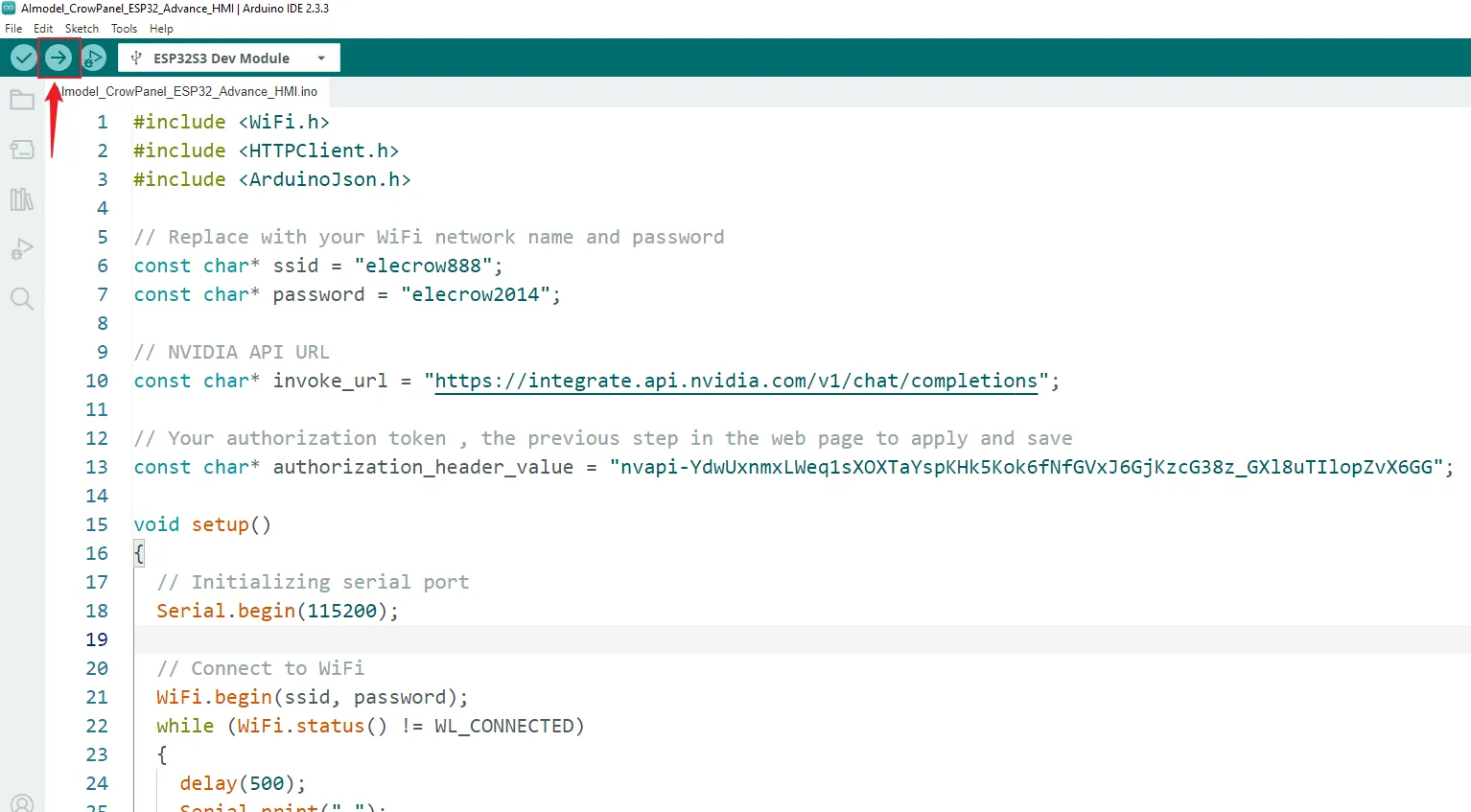Viewport: 1471px width, 812px height.
Task: Show the Debug panel in the sidebar
Action: pyautogui.click(x=22, y=249)
